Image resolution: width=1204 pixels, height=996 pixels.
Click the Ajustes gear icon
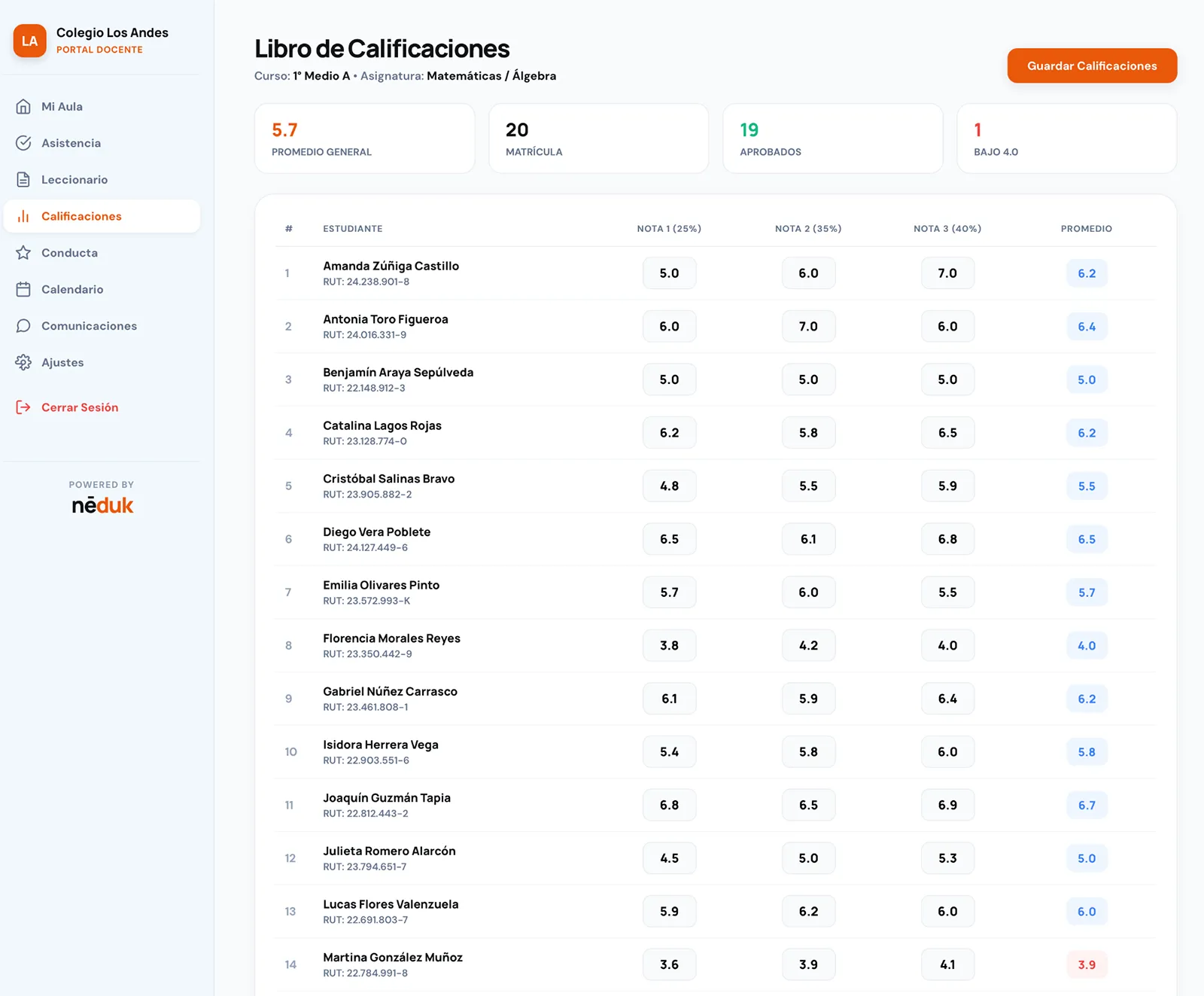(23, 362)
